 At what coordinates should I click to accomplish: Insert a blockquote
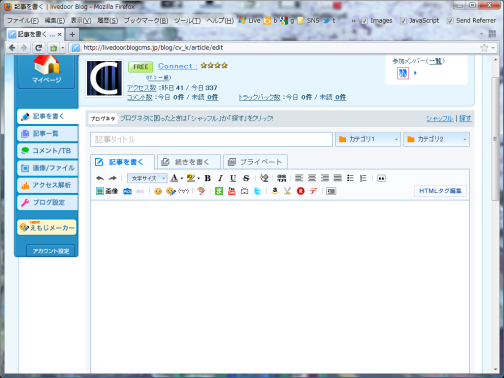coord(381,178)
